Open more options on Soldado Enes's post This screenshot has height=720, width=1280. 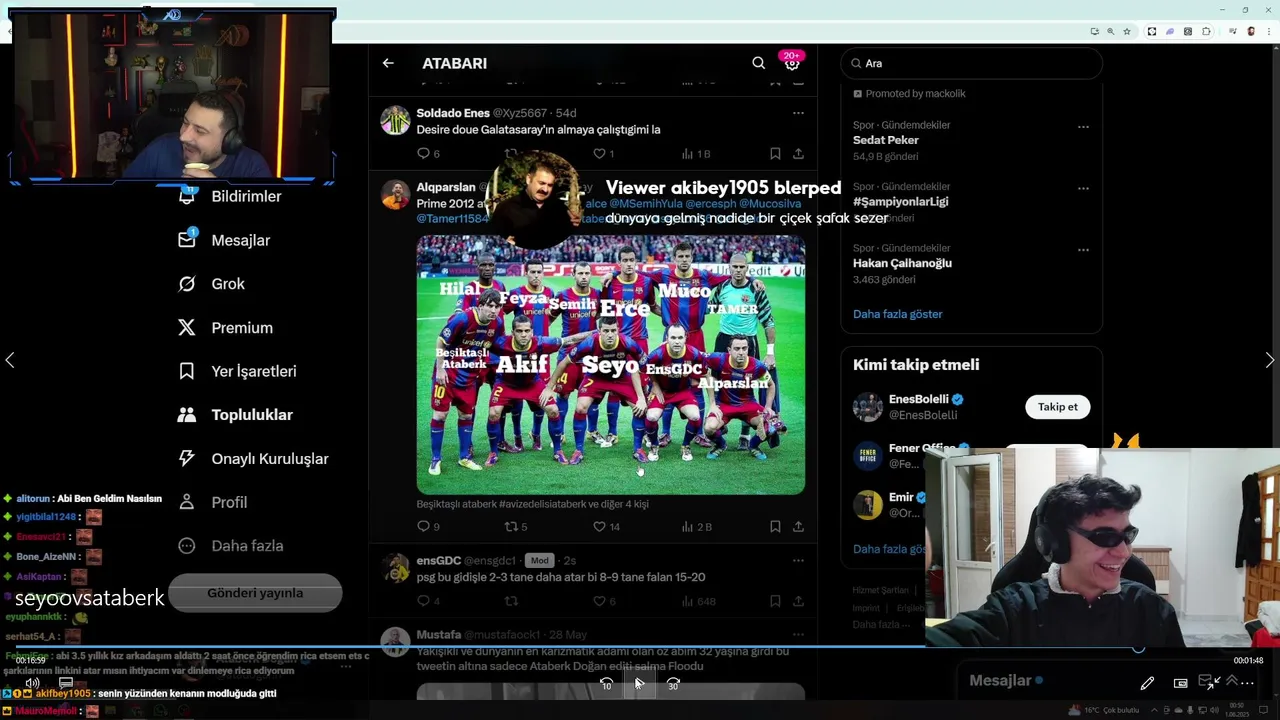[798, 113]
